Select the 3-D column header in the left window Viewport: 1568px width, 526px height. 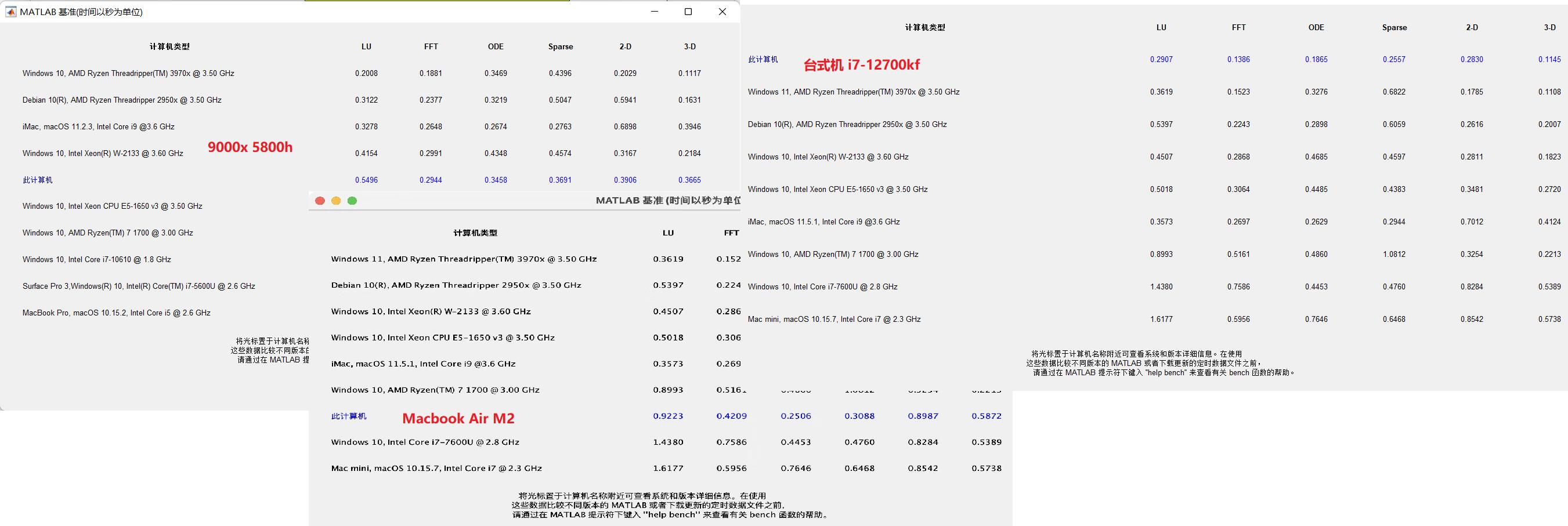coord(690,46)
